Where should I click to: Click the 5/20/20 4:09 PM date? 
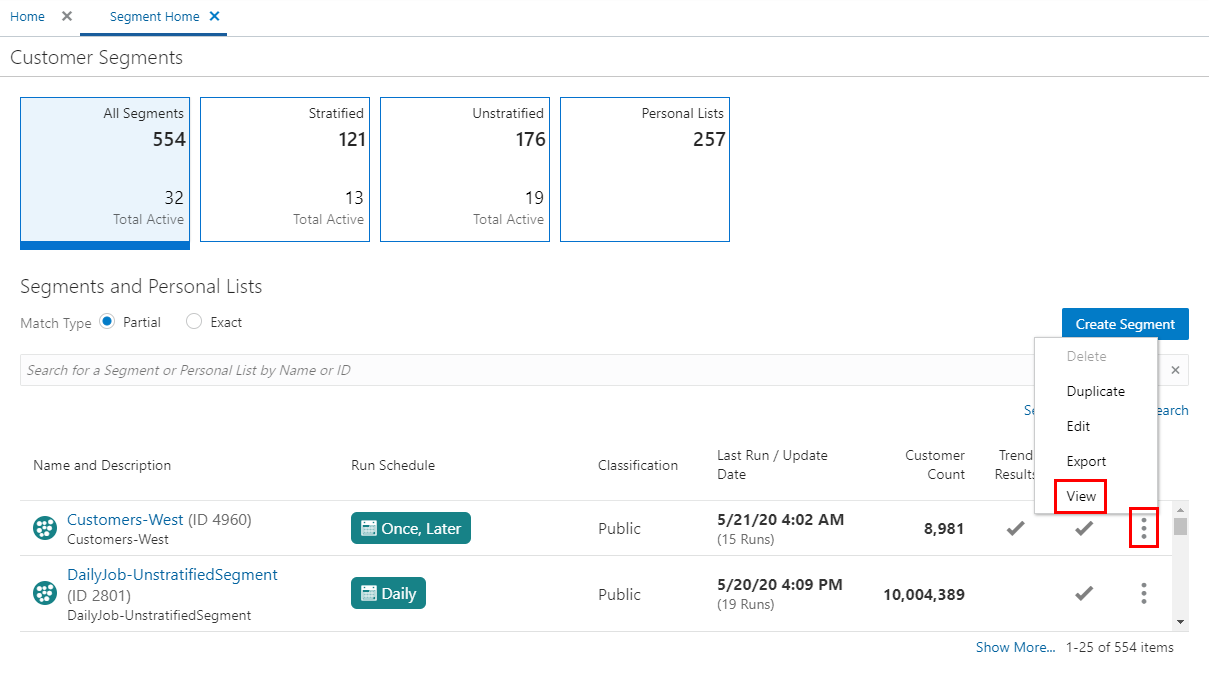780,584
